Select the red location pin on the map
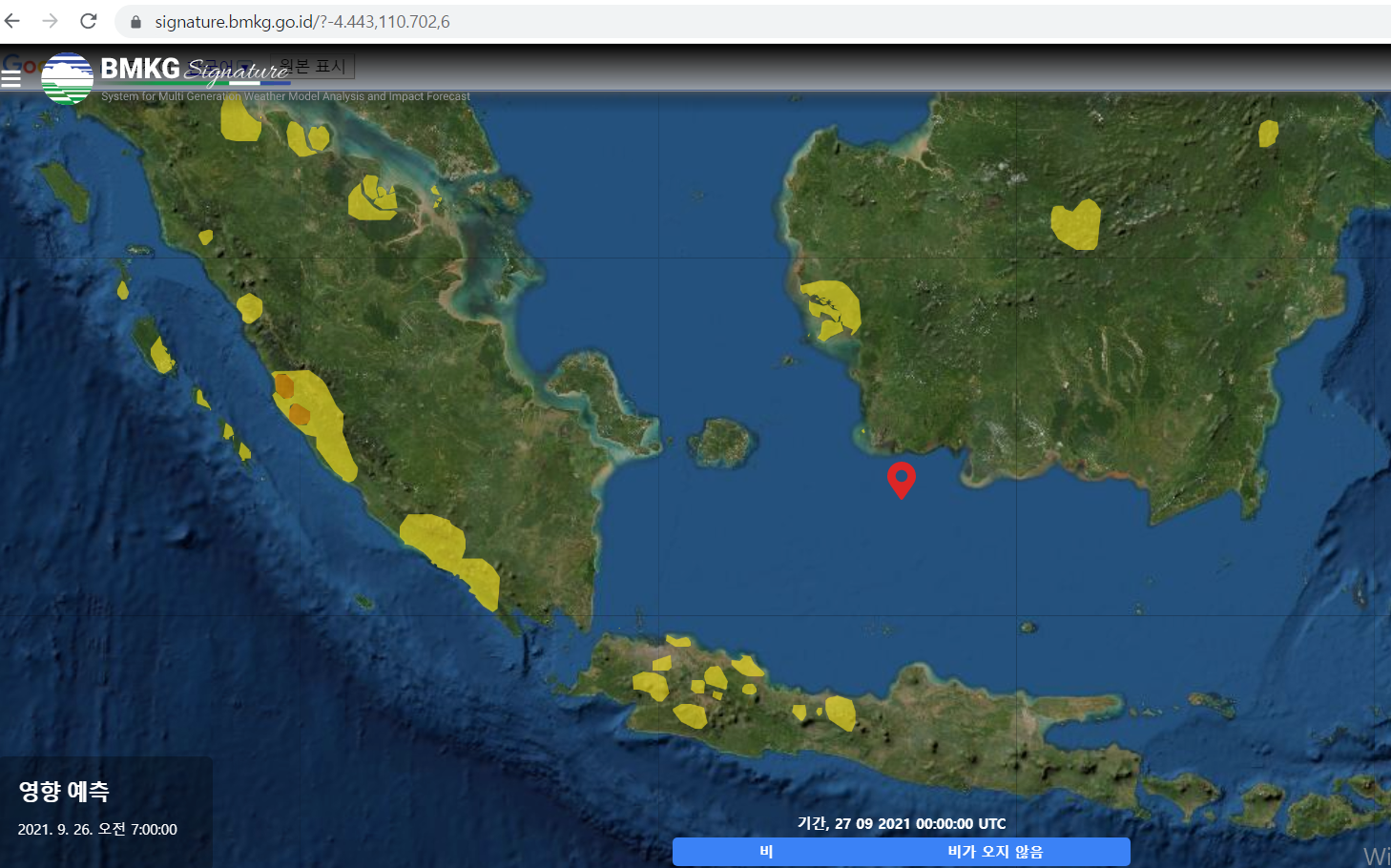Screen dimensions: 1391x868 click(x=901, y=477)
